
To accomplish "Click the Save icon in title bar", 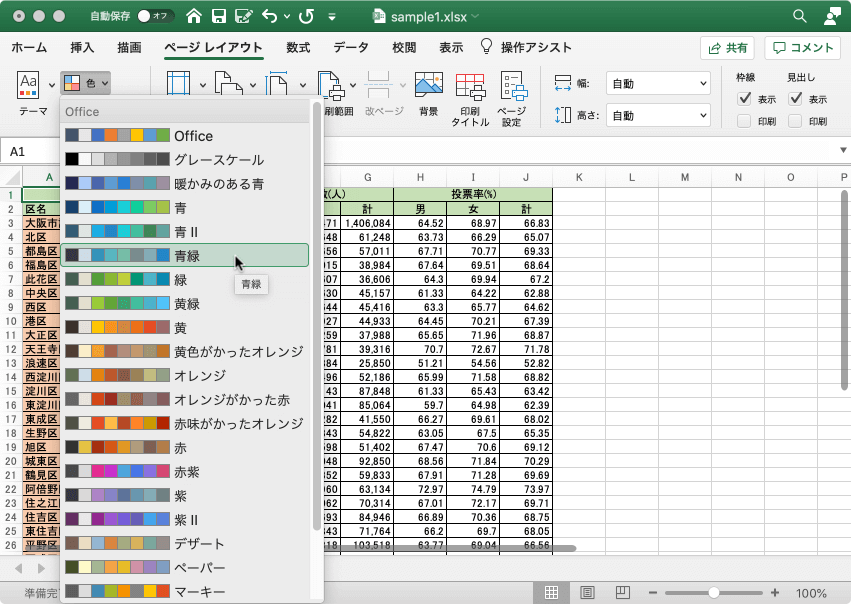I will point(218,16).
